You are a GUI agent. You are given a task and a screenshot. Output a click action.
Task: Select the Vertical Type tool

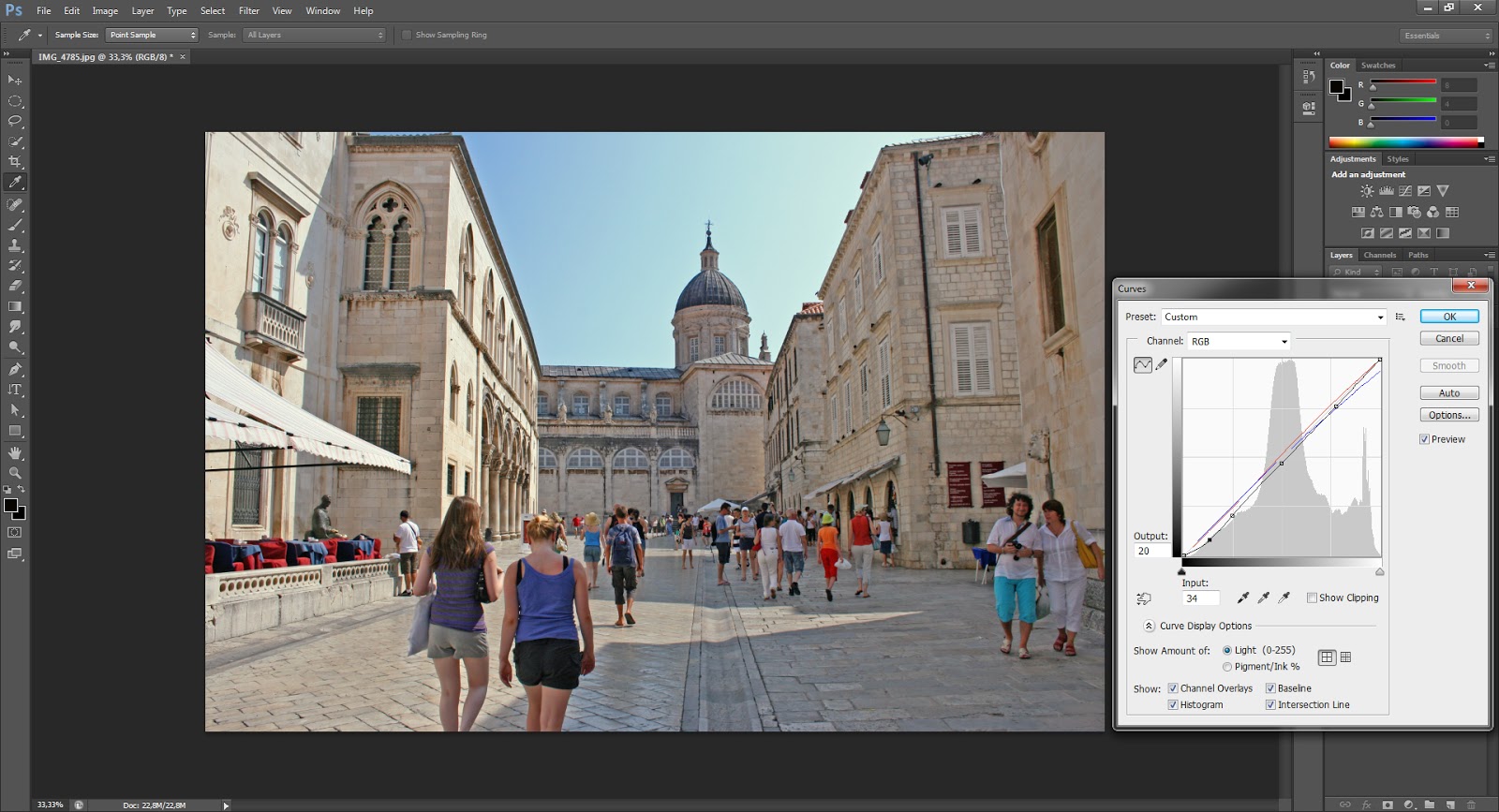pyautogui.click(x=15, y=390)
